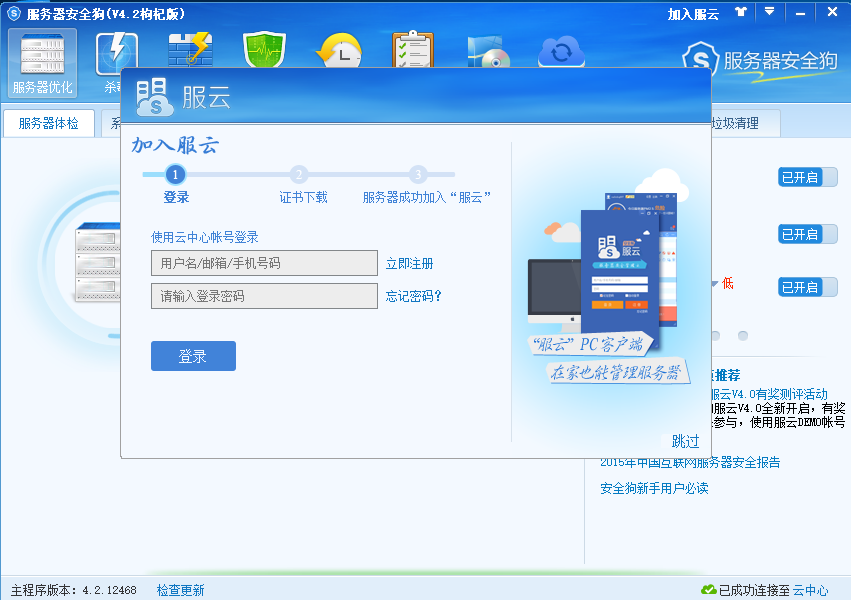
Task: Toggle the third 已开启 switch
Action: (x=808, y=287)
